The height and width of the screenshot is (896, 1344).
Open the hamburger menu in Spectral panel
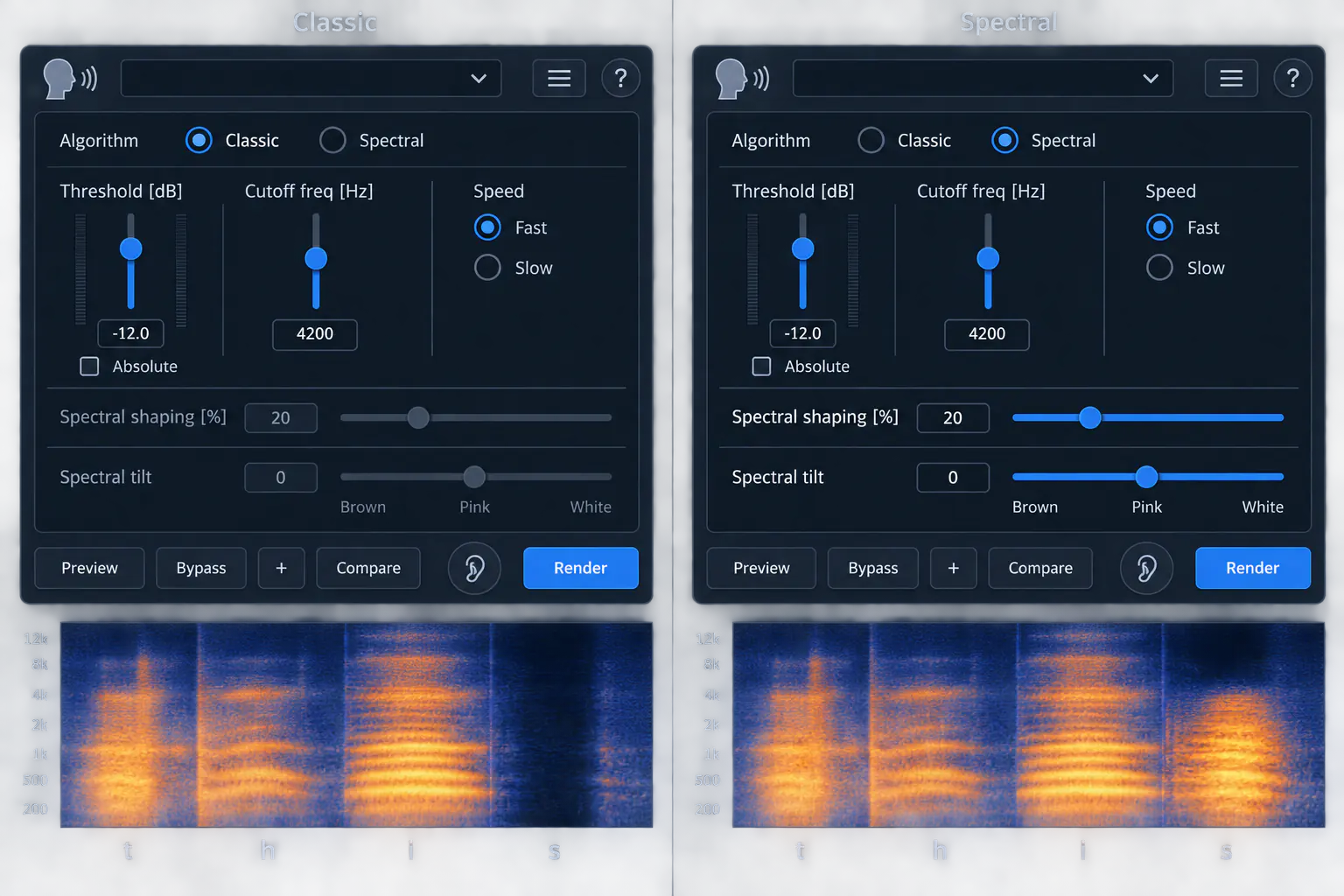1231,79
